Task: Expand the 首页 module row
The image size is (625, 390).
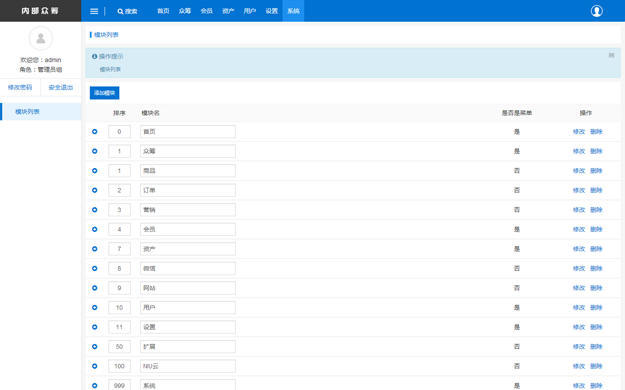Action: pyautogui.click(x=94, y=132)
